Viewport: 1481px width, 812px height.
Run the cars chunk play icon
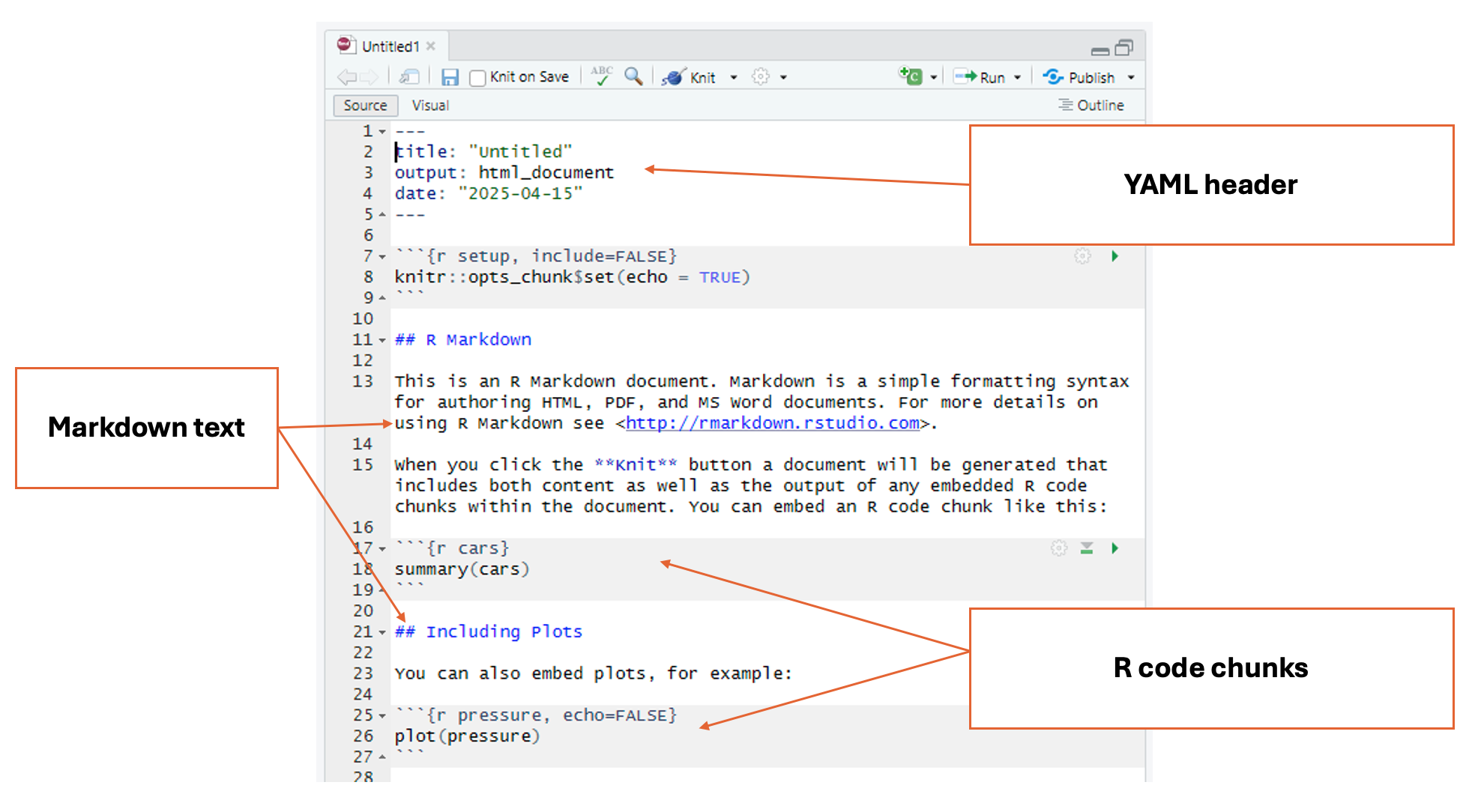(1115, 548)
